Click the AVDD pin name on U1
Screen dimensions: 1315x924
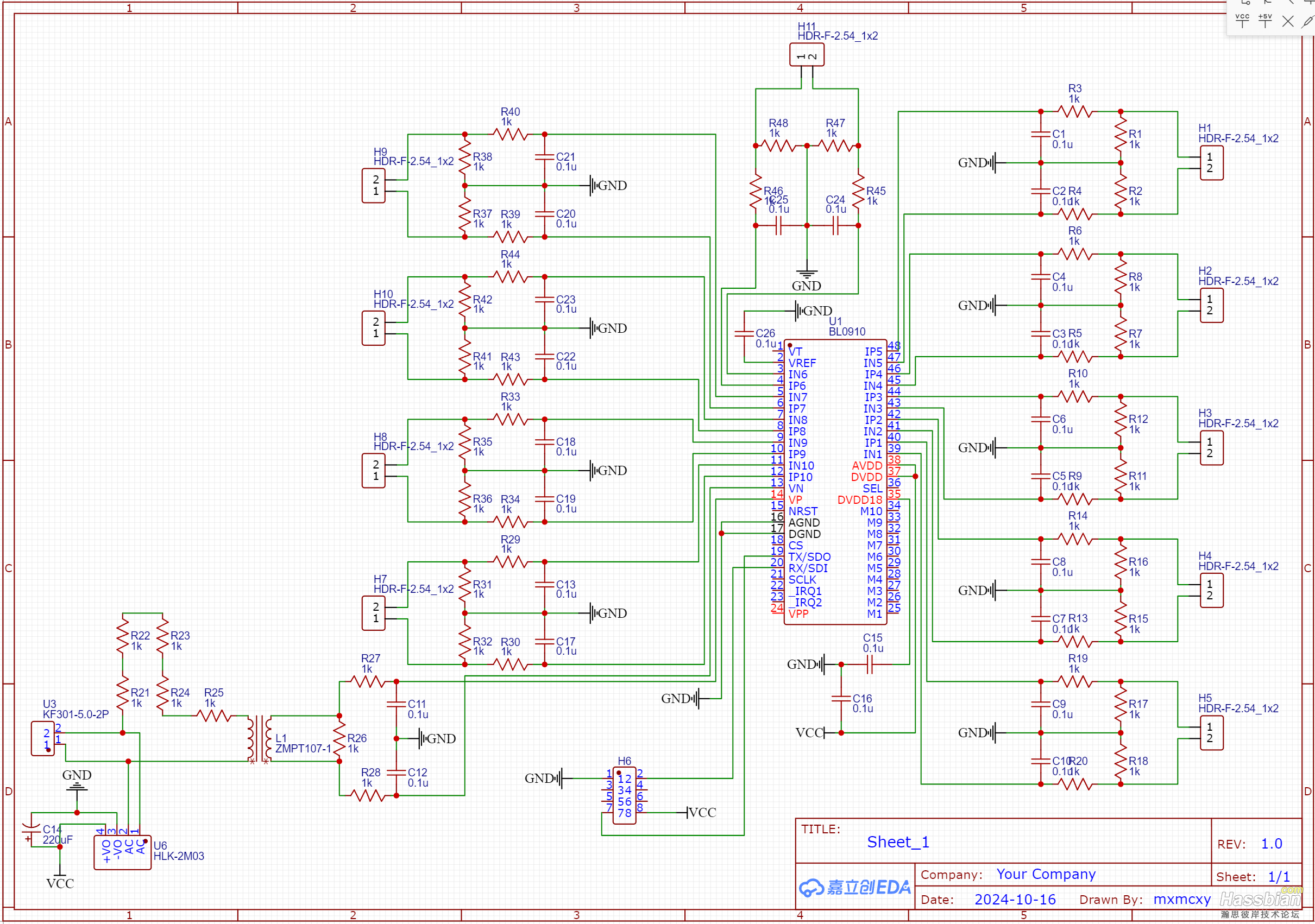click(x=867, y=466)
